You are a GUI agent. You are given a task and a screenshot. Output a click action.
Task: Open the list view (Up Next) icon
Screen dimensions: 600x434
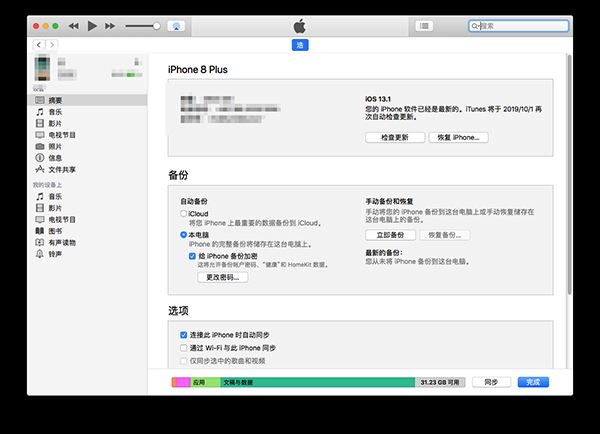(x=424, y=26)
